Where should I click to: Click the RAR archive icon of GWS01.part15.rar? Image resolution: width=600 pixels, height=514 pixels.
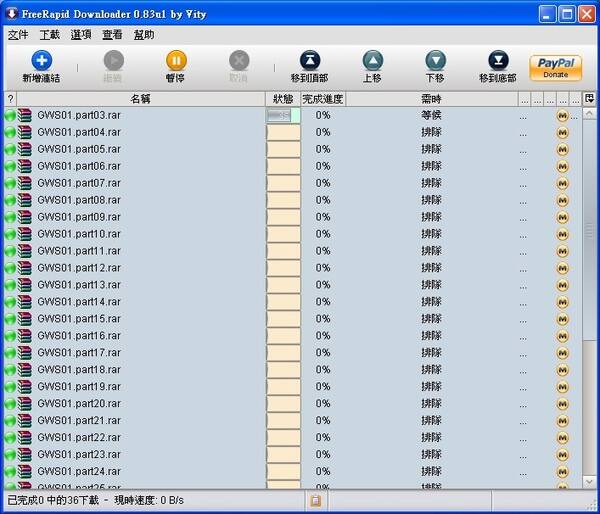[24, 318]
